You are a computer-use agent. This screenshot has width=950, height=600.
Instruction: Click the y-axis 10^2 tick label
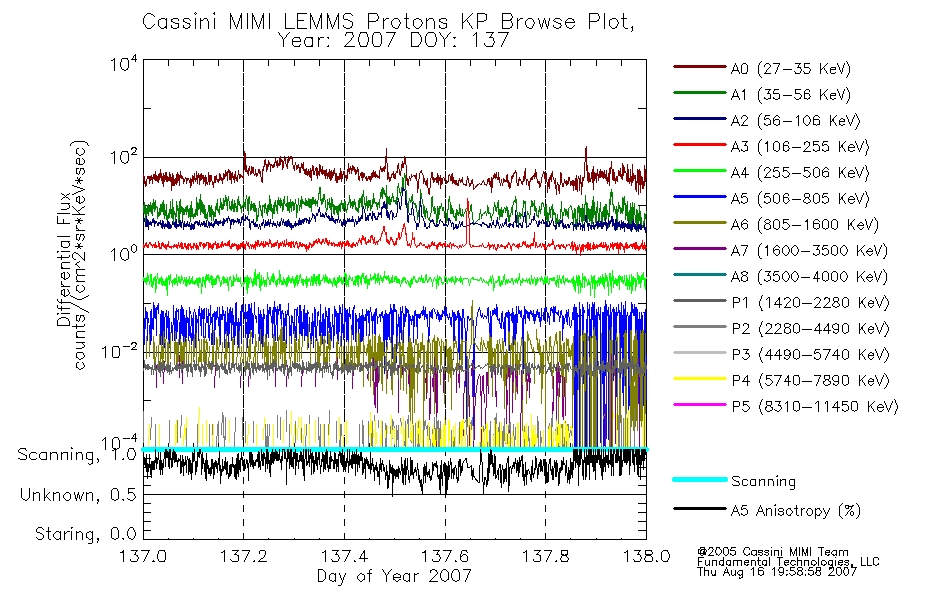(x=124, y=158)
